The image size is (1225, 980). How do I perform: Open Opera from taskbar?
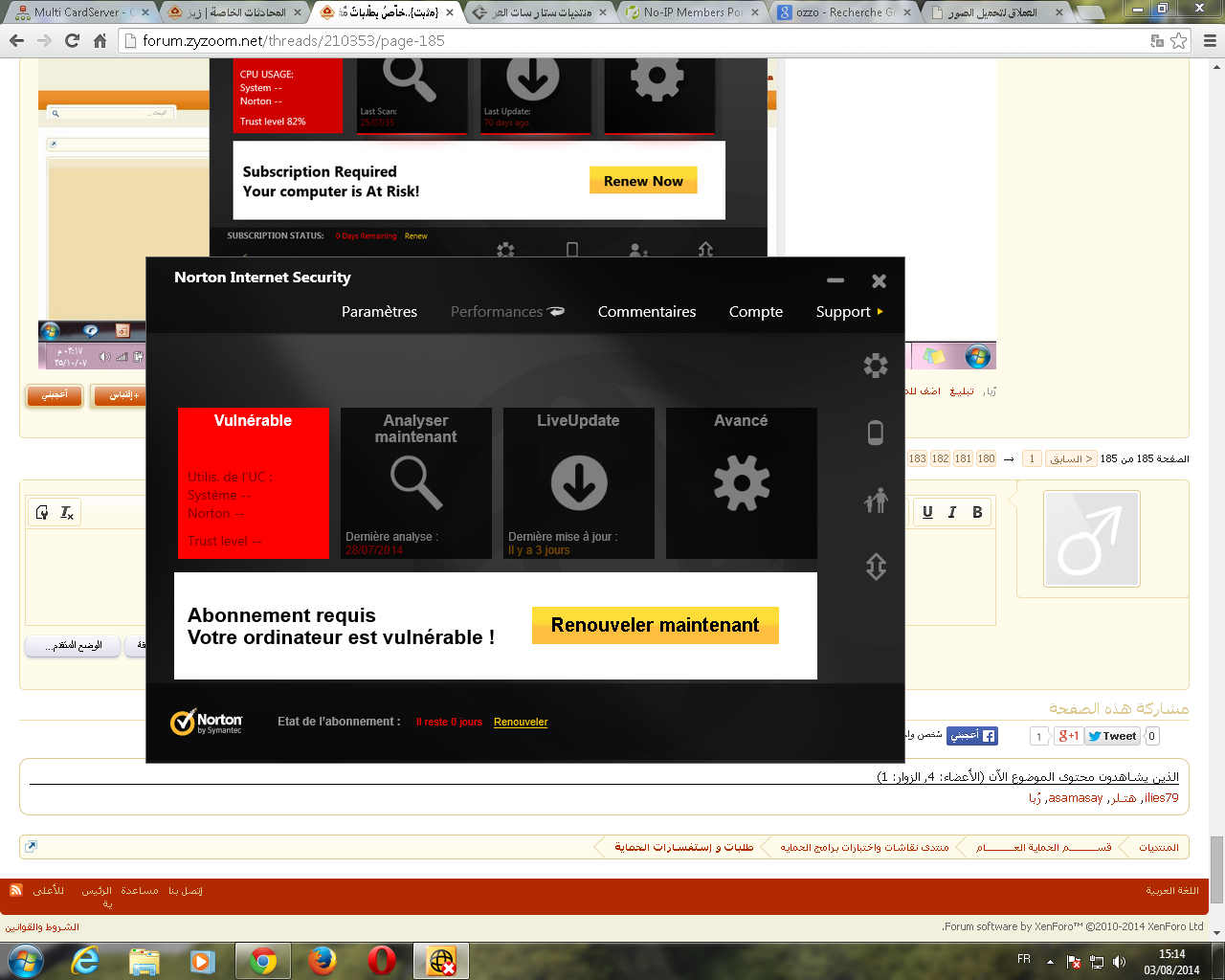click(382, 961)
